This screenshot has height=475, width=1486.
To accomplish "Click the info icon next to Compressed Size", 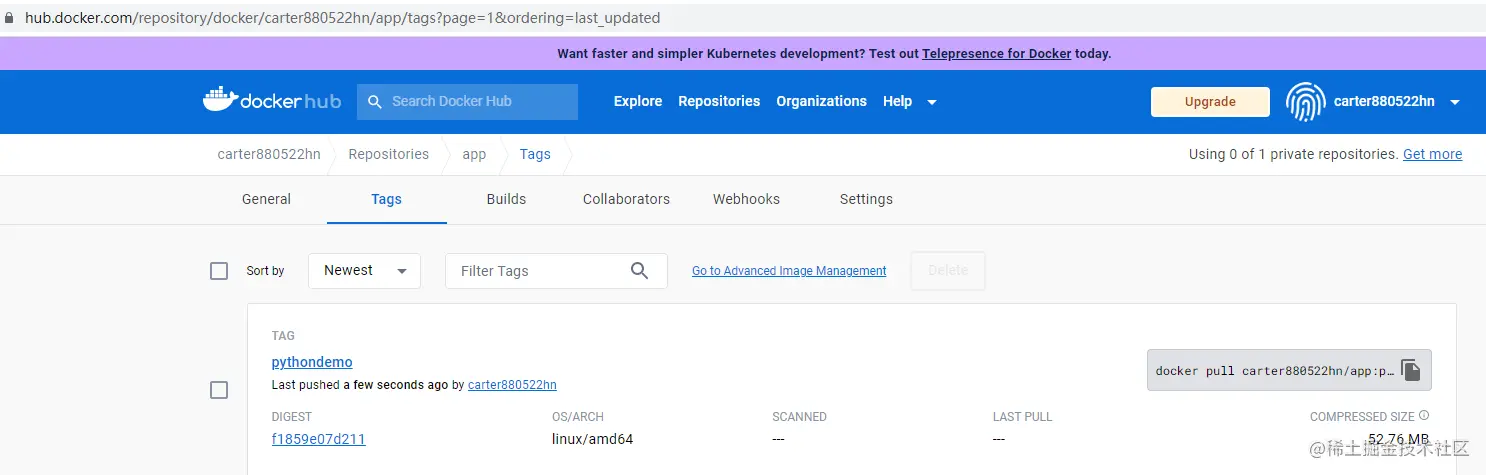I will 1424,416.
